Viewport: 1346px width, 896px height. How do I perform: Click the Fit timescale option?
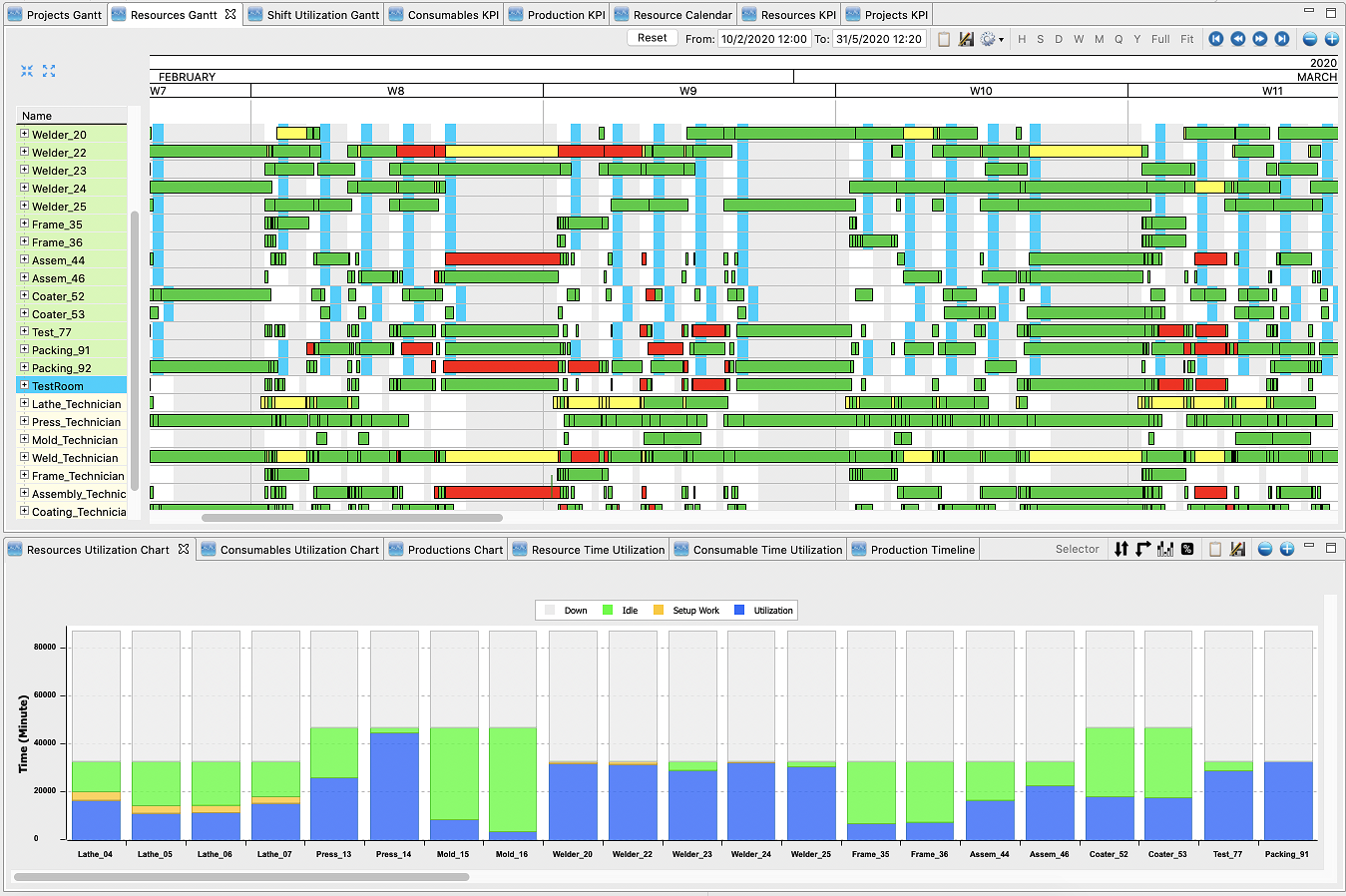click(x=1187, y=39)
